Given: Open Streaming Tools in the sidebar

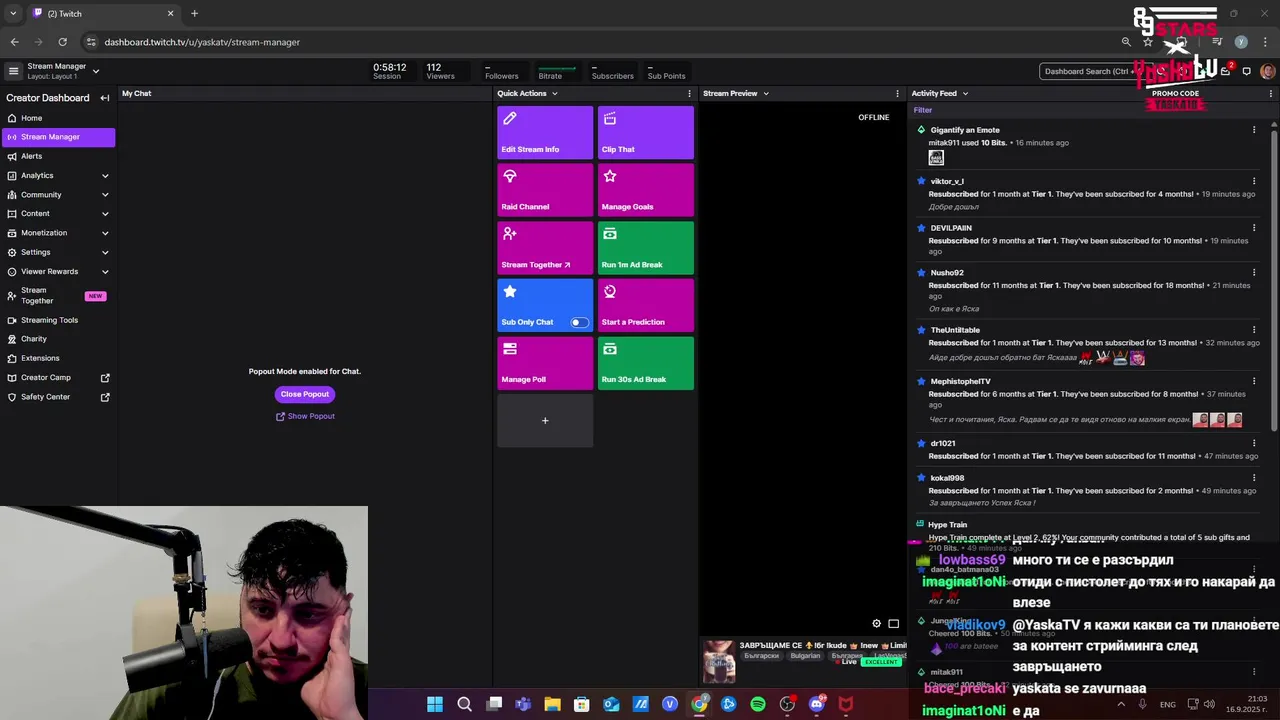Looking at the screenshot, I should point(58,320).
